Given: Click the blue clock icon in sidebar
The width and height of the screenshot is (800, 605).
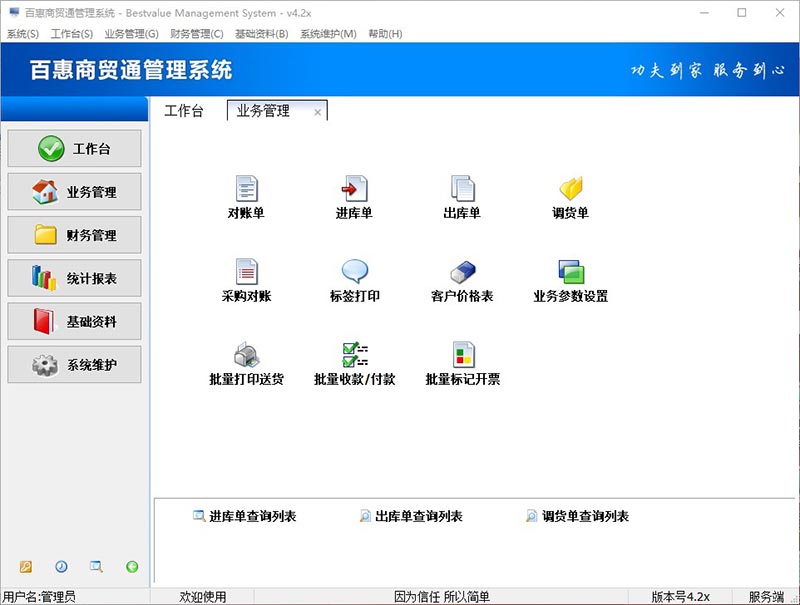Looking at the screenshot, I should (61, 567).
